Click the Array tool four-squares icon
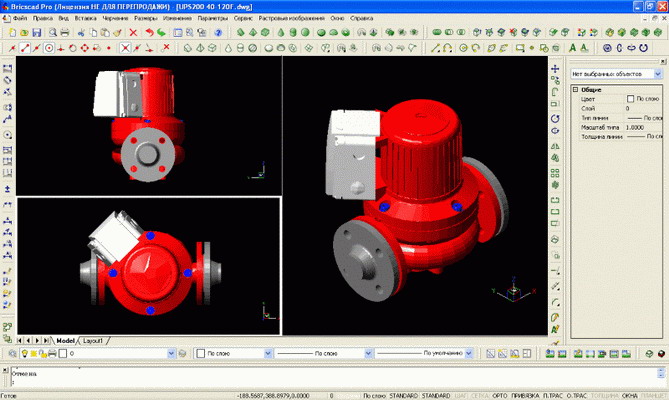 point(555,173)
